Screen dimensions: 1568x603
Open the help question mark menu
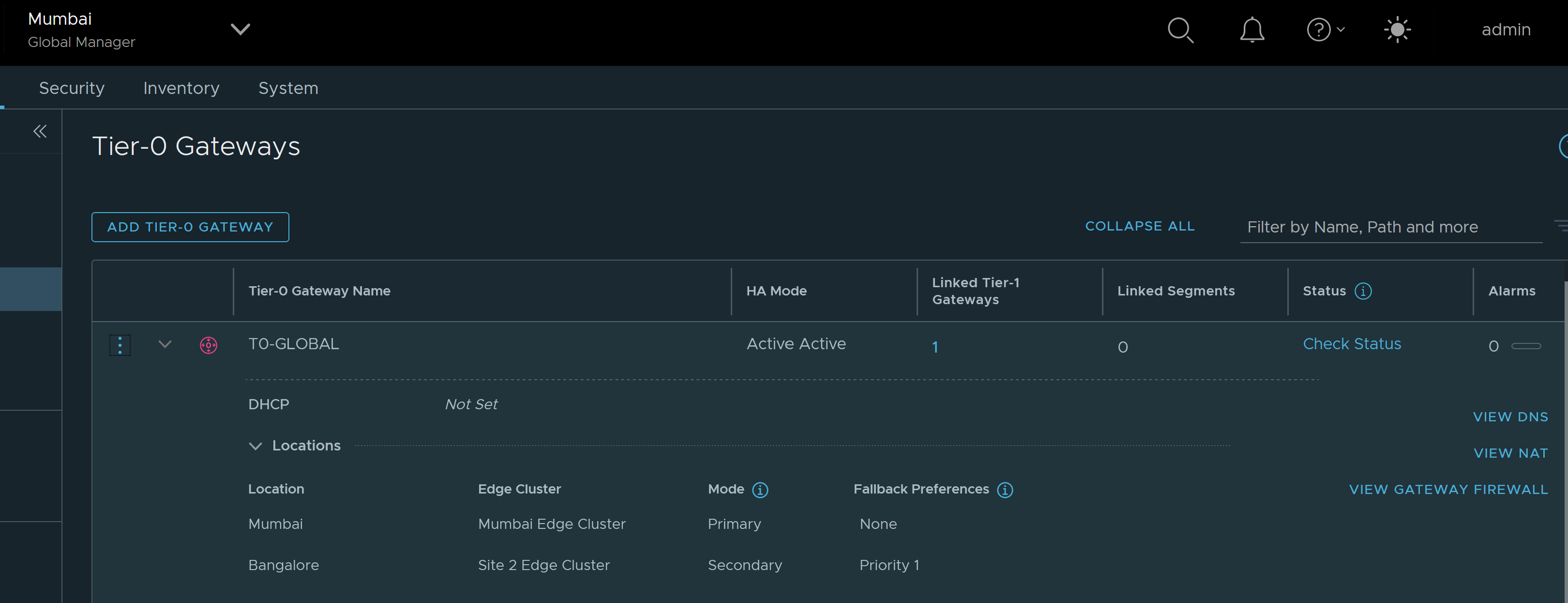(1325, 30)
